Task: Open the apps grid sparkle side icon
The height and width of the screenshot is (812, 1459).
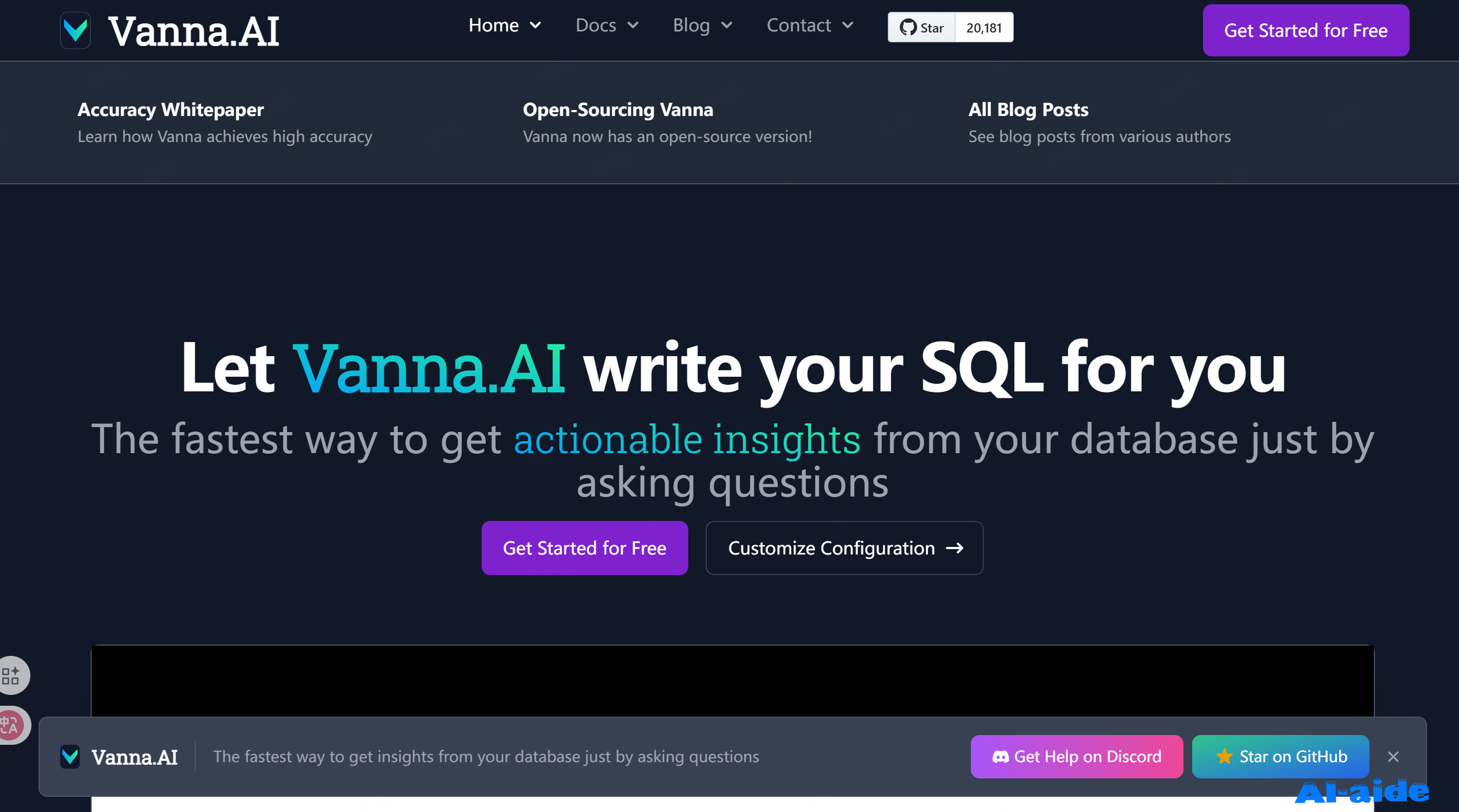Action: click(11, 675)
